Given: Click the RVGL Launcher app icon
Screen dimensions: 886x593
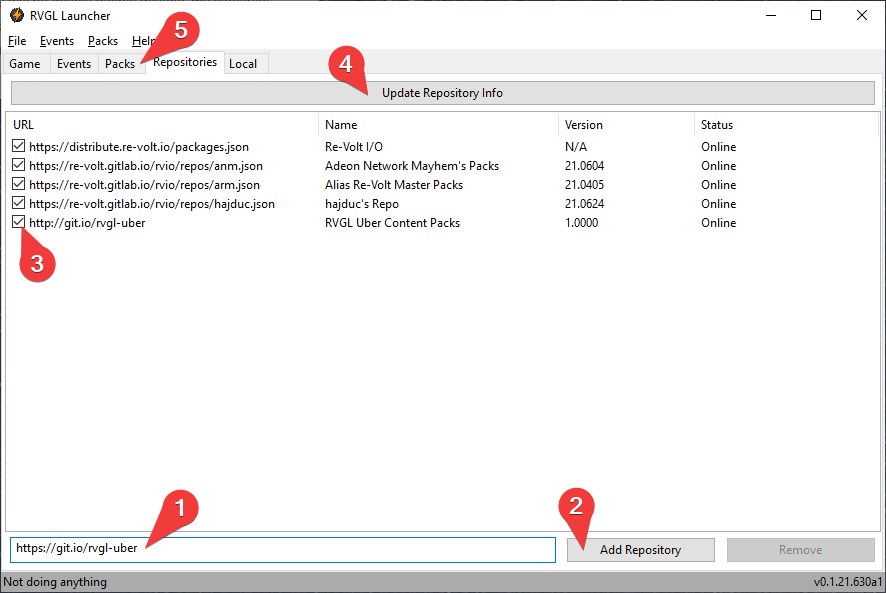Looking at the screenshot, I should (16, 15).
